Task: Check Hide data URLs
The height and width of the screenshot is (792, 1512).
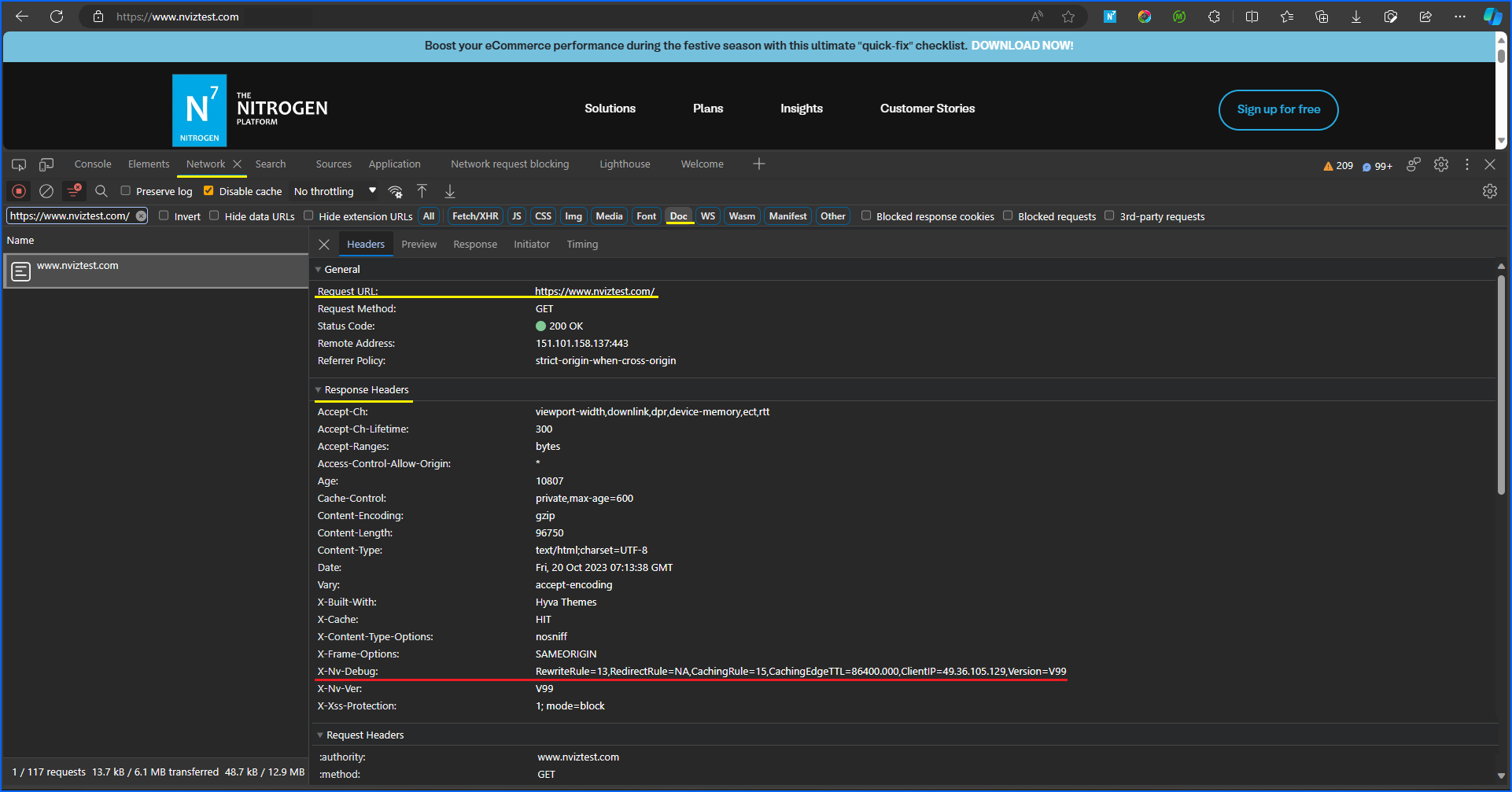Action: pos(214,215)
